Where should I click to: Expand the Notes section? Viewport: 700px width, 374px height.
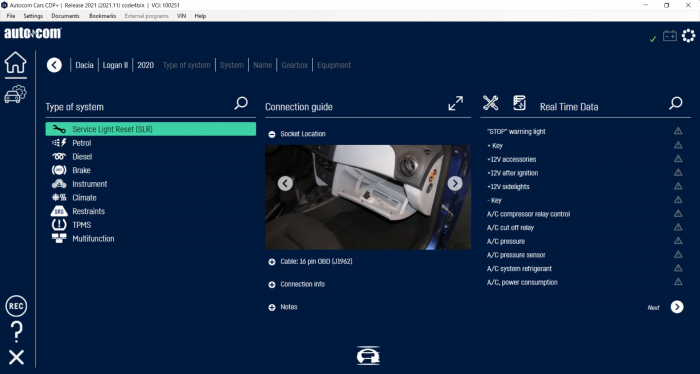pos(271,308)
